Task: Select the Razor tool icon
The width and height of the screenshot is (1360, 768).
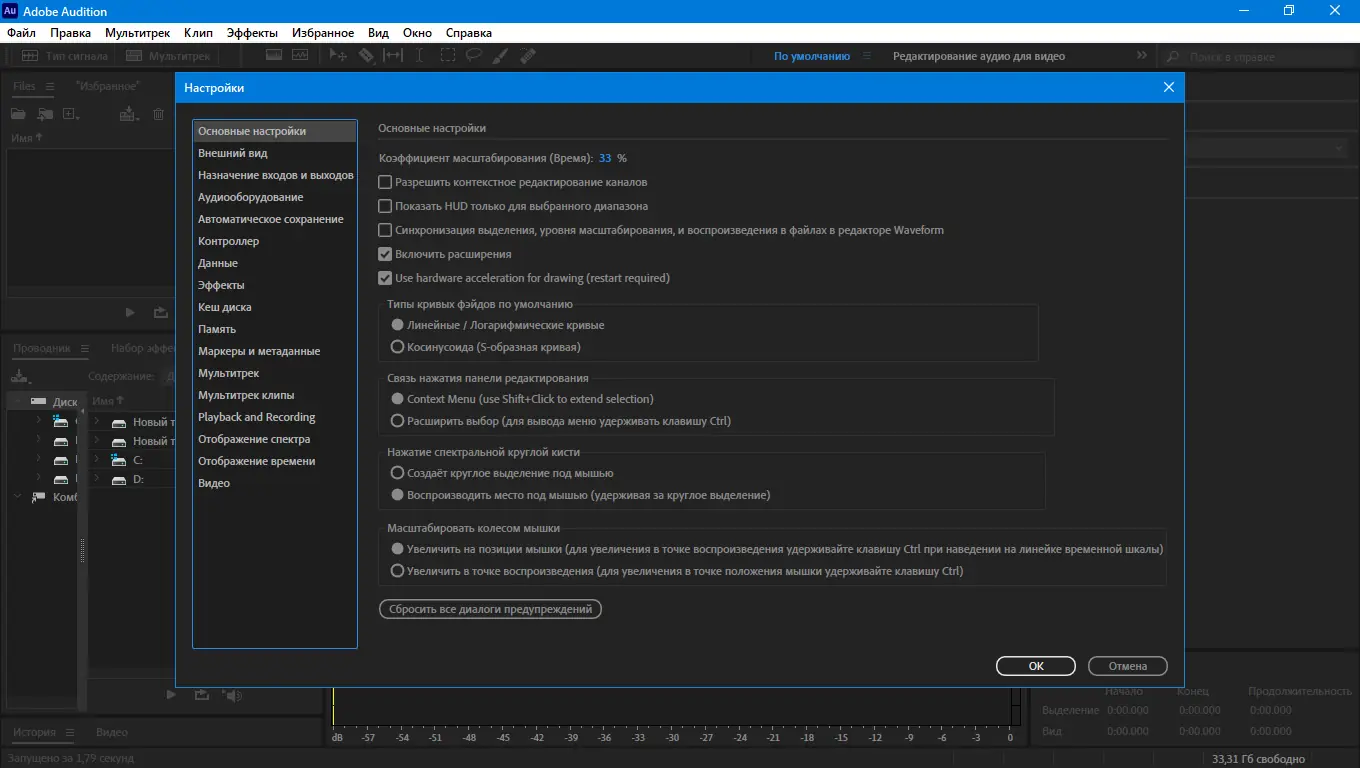Action: 366,56
